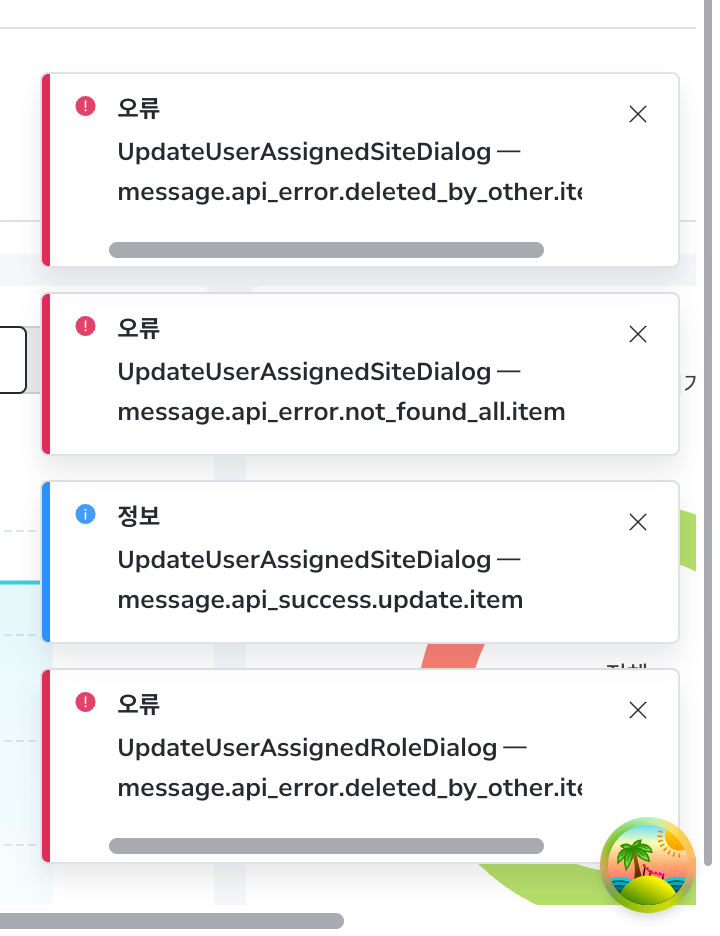Click the coral chart segment below info toast
The image size is (720, 936).
pos(453,656)
